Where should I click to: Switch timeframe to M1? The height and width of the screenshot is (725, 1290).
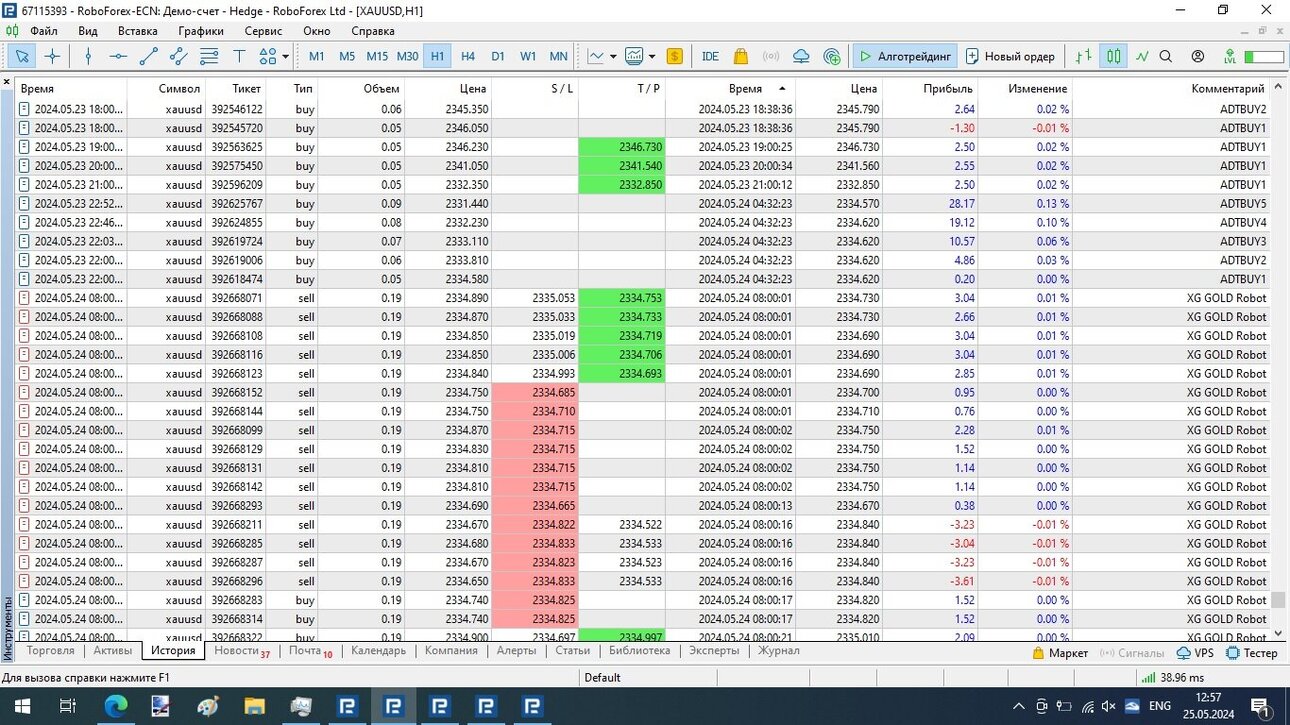pos(317,56)
